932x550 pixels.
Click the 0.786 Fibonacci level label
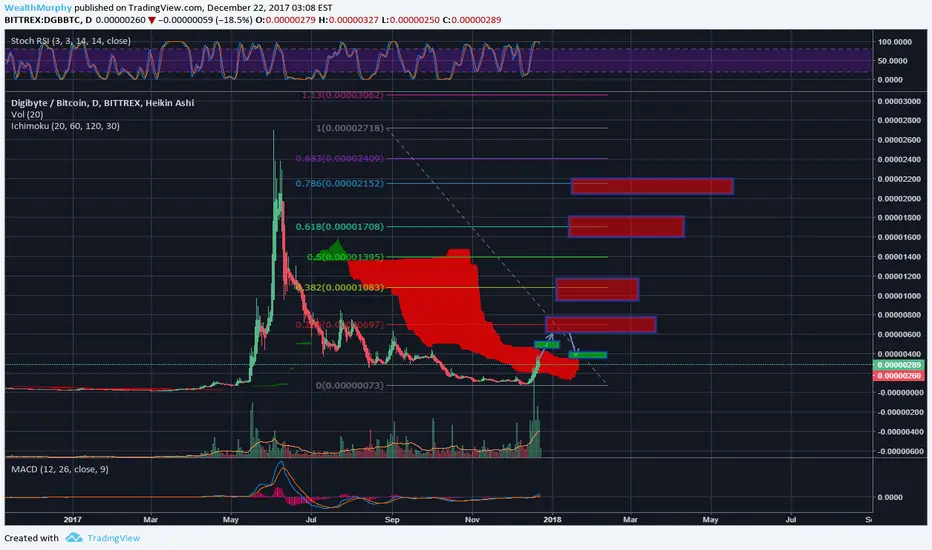[x=339, y=183]
